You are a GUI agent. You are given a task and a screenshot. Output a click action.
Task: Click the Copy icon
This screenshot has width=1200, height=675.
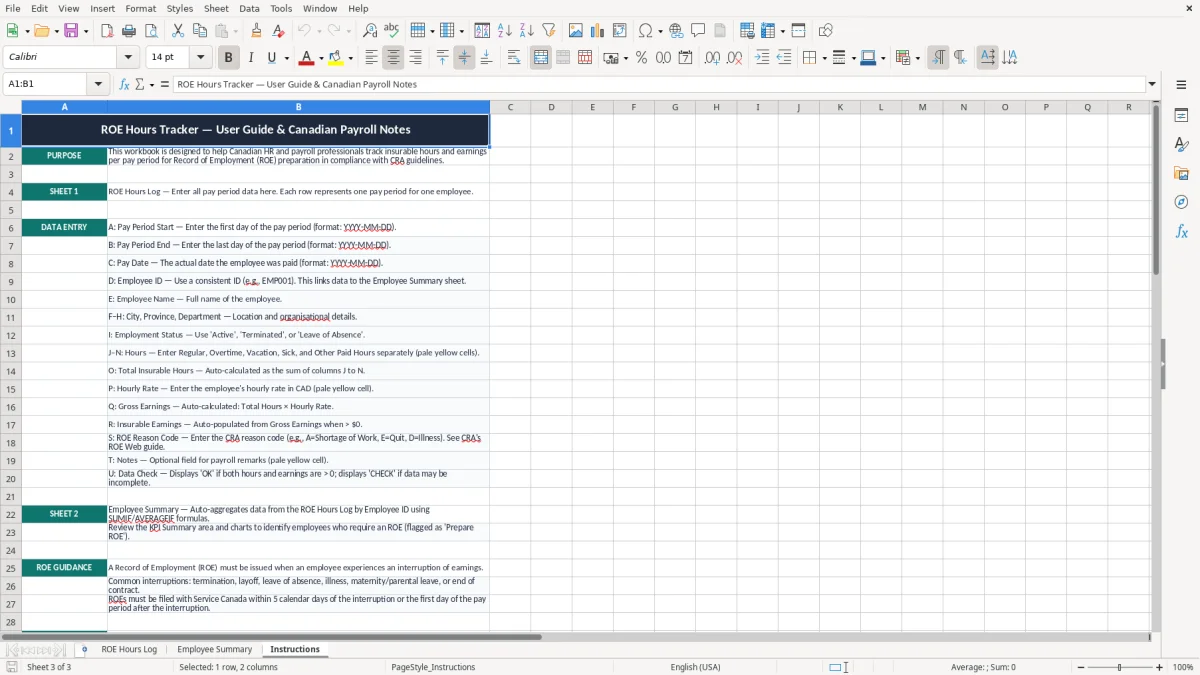click(x=199, y=31)
